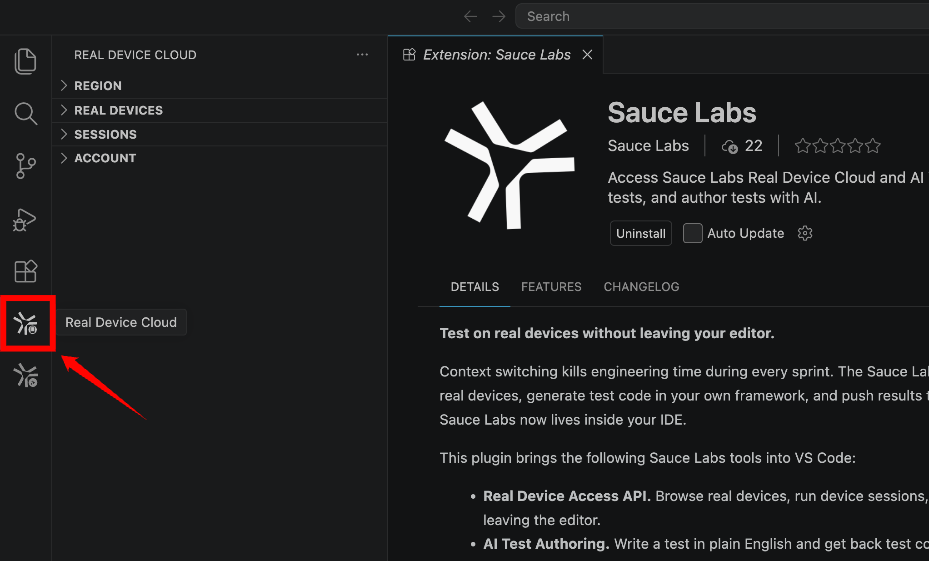929x561 pixels.
Task: Open extension settings gear menu
Action: coord(805,233)
